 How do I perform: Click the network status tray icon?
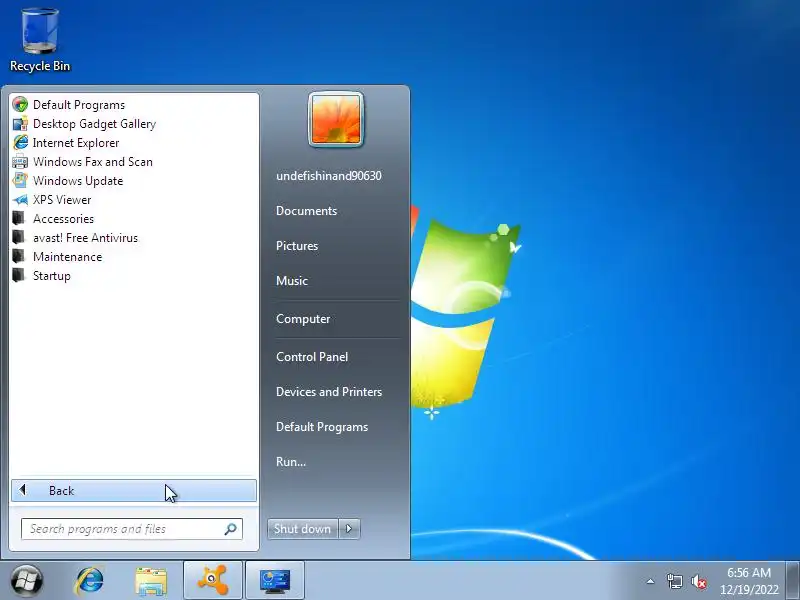coord(674,581)
